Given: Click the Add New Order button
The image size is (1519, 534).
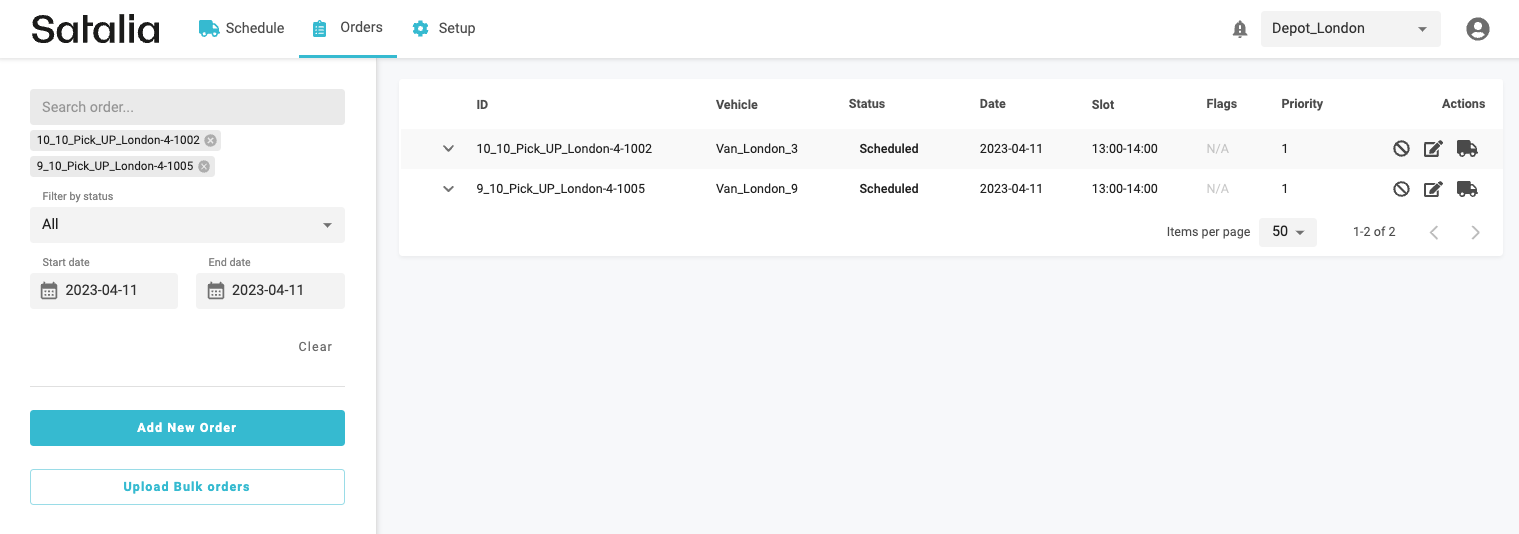Looking at the screenshot, I should tap(187, 428).
